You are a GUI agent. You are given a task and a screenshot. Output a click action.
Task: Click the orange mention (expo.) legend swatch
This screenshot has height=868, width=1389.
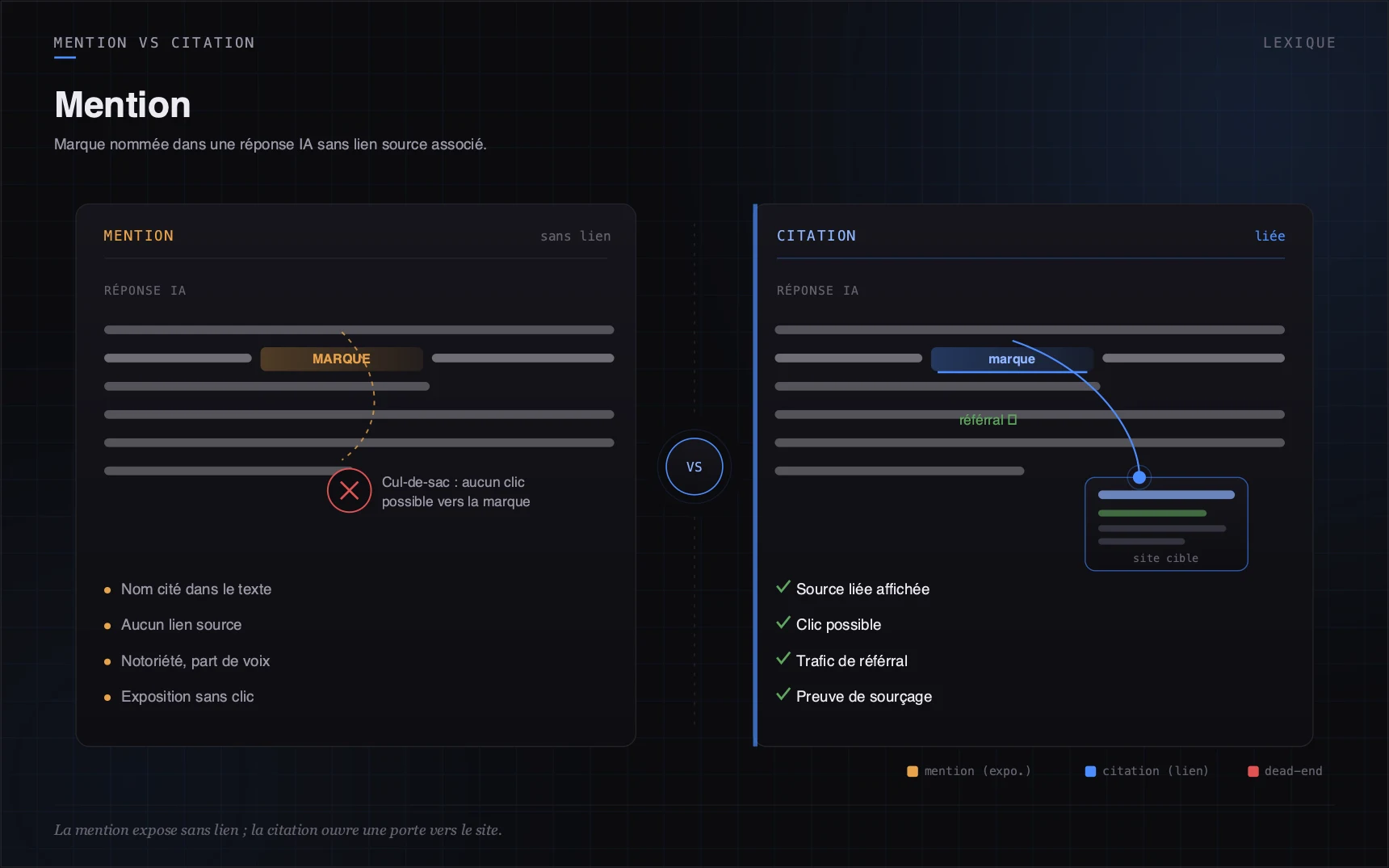coord(913,771)
